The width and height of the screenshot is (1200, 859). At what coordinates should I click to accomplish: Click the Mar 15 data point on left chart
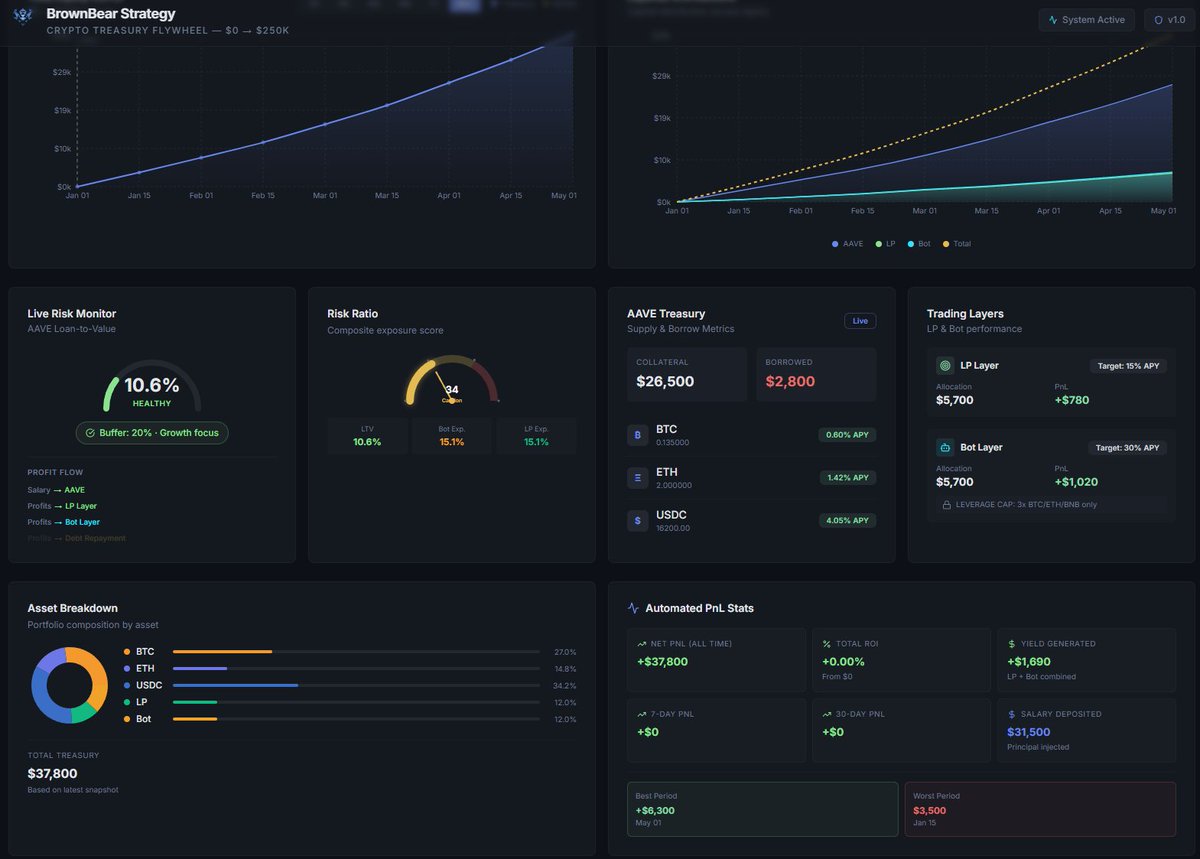387,106
